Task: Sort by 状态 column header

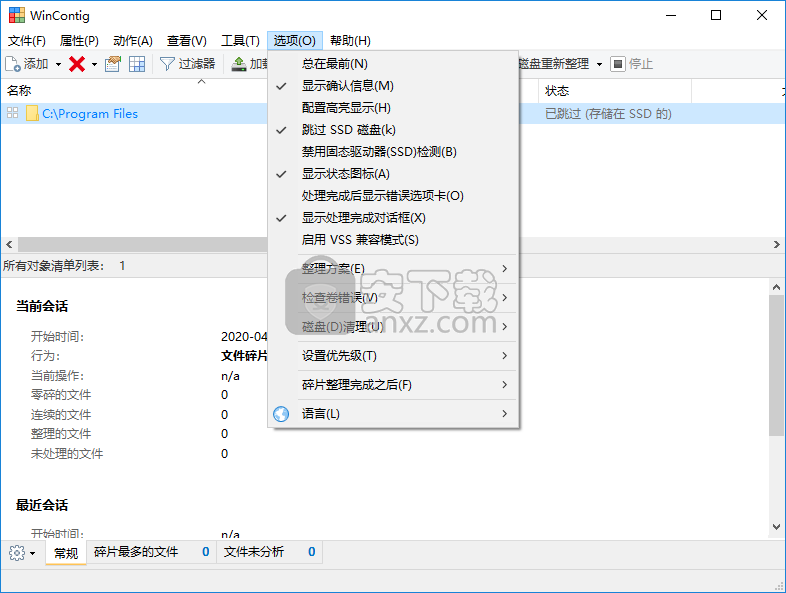Action: click(x=615, y=91)
